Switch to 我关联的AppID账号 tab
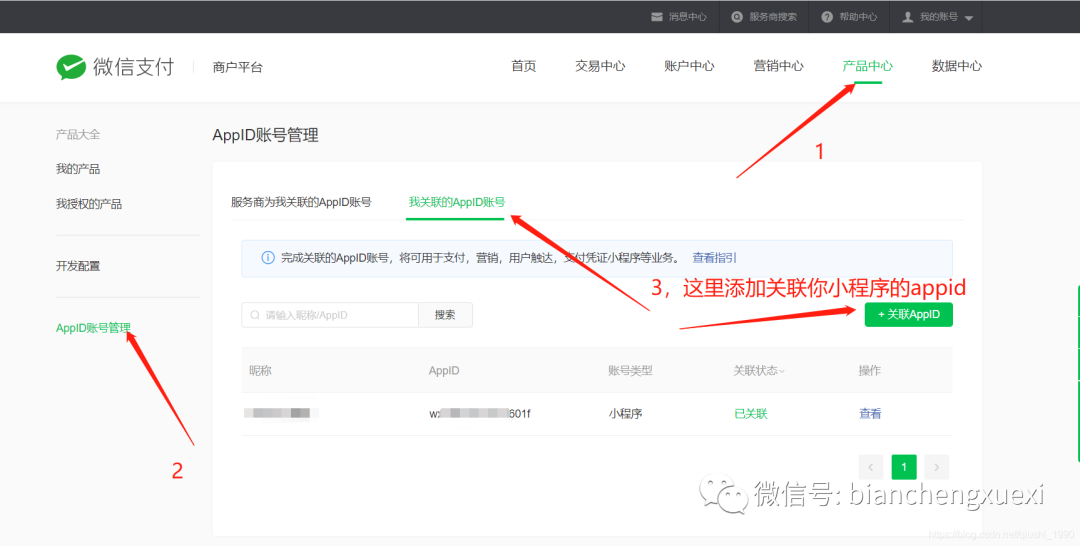The image size is (1080, 546). [x=457, y=202]
